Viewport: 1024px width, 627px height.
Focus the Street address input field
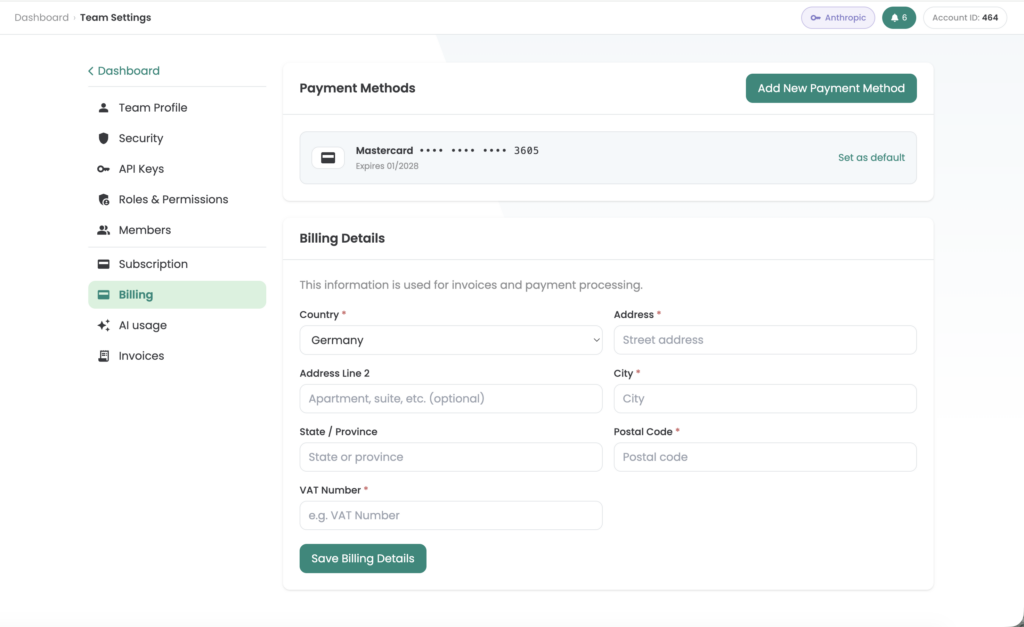(765, 340)
